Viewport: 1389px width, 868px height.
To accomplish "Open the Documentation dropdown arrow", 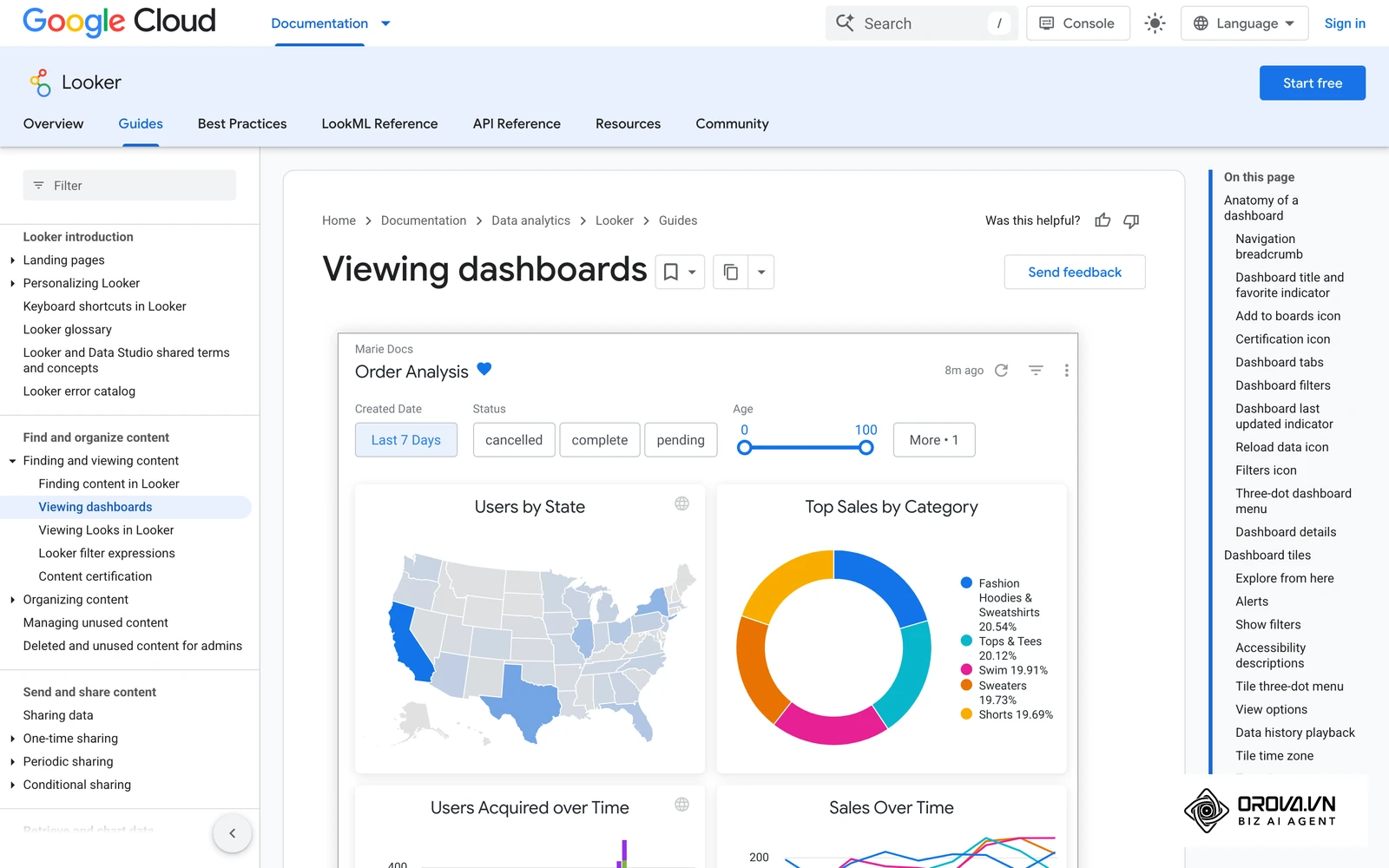I will (385, 23).
